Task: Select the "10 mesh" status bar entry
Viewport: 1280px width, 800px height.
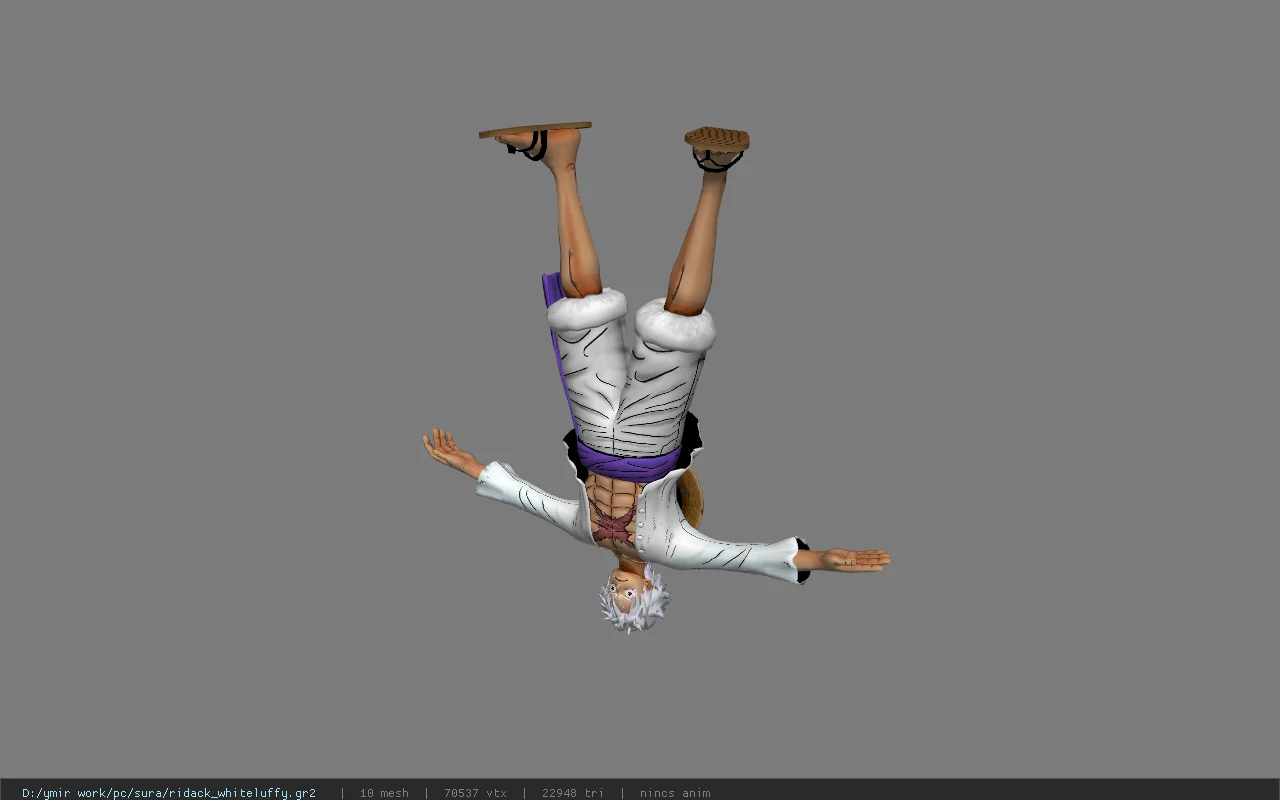Action: pyautogui.click(x=384, y=793)
